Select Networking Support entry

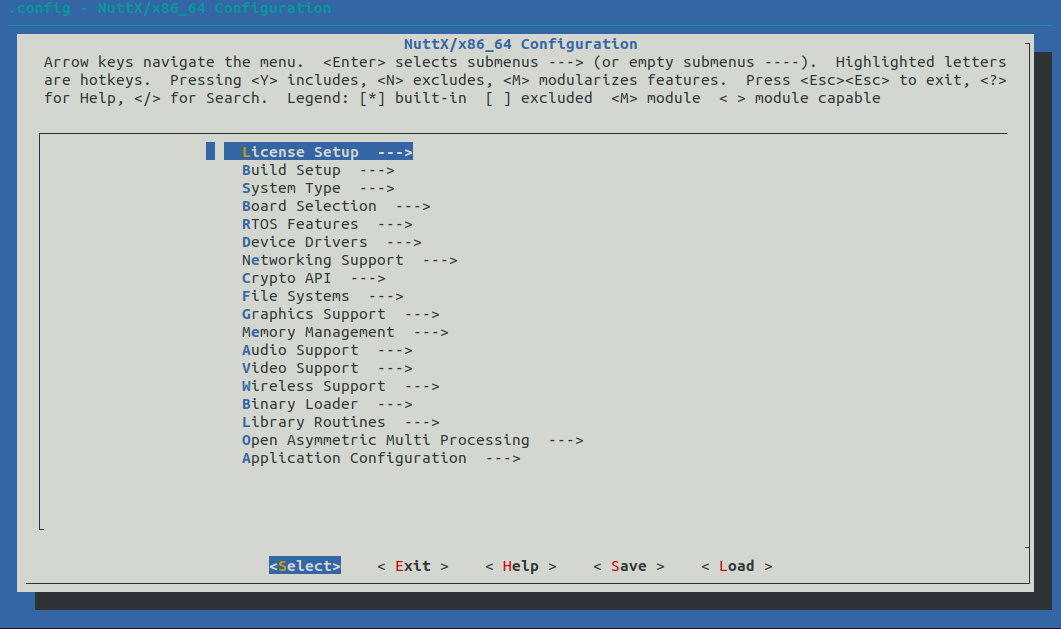click(350, 260)
